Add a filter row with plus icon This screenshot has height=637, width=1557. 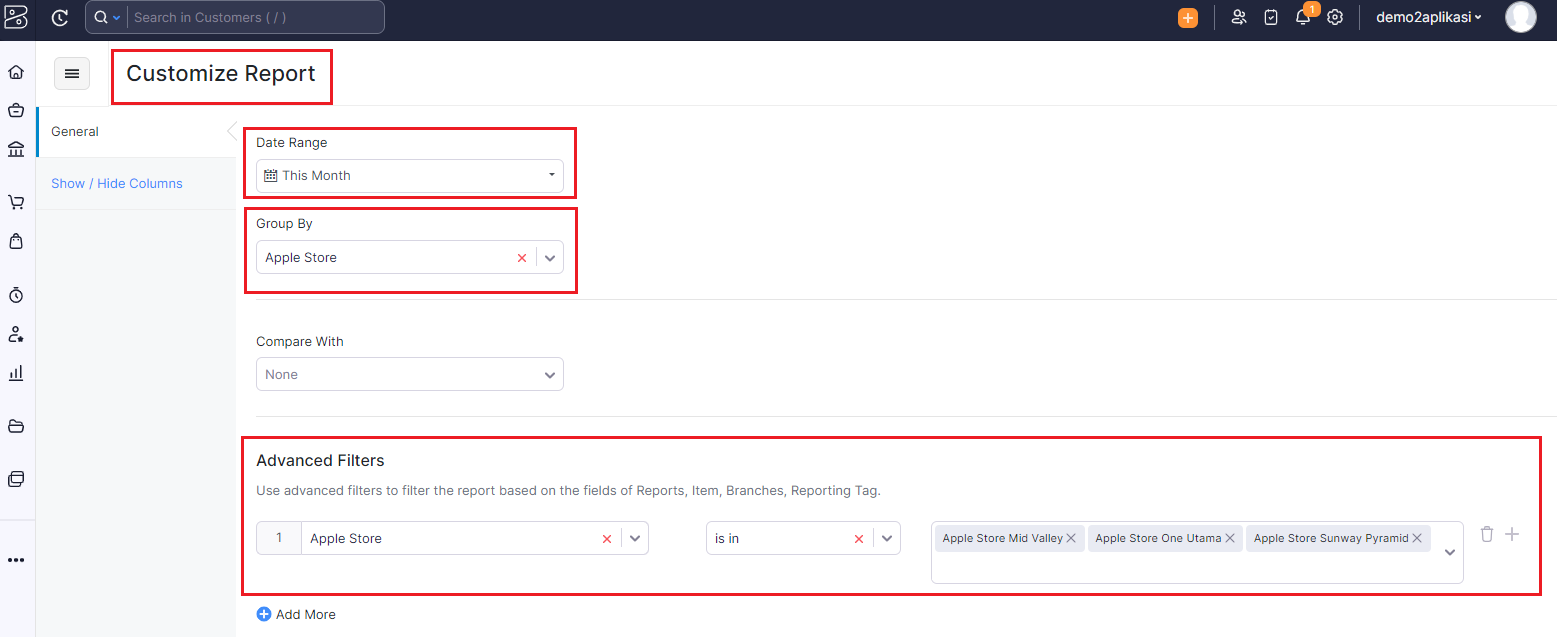1512,534
